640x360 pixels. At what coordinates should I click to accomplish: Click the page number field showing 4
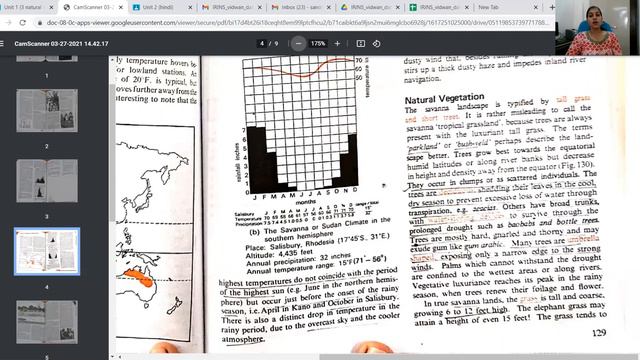pyautogui.click(x=262, y=44)
